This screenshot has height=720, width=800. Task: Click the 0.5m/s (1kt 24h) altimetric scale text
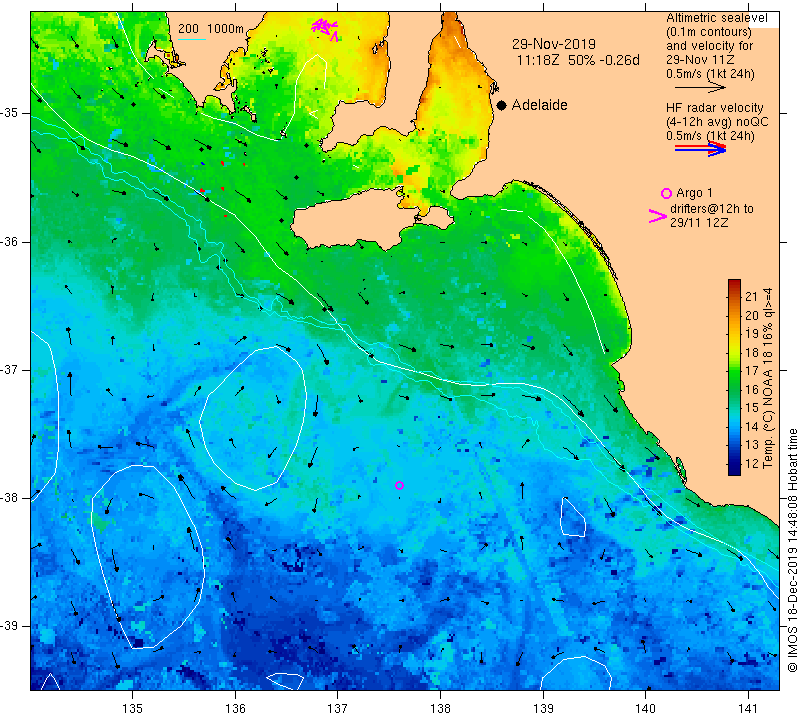coord(710,74)
